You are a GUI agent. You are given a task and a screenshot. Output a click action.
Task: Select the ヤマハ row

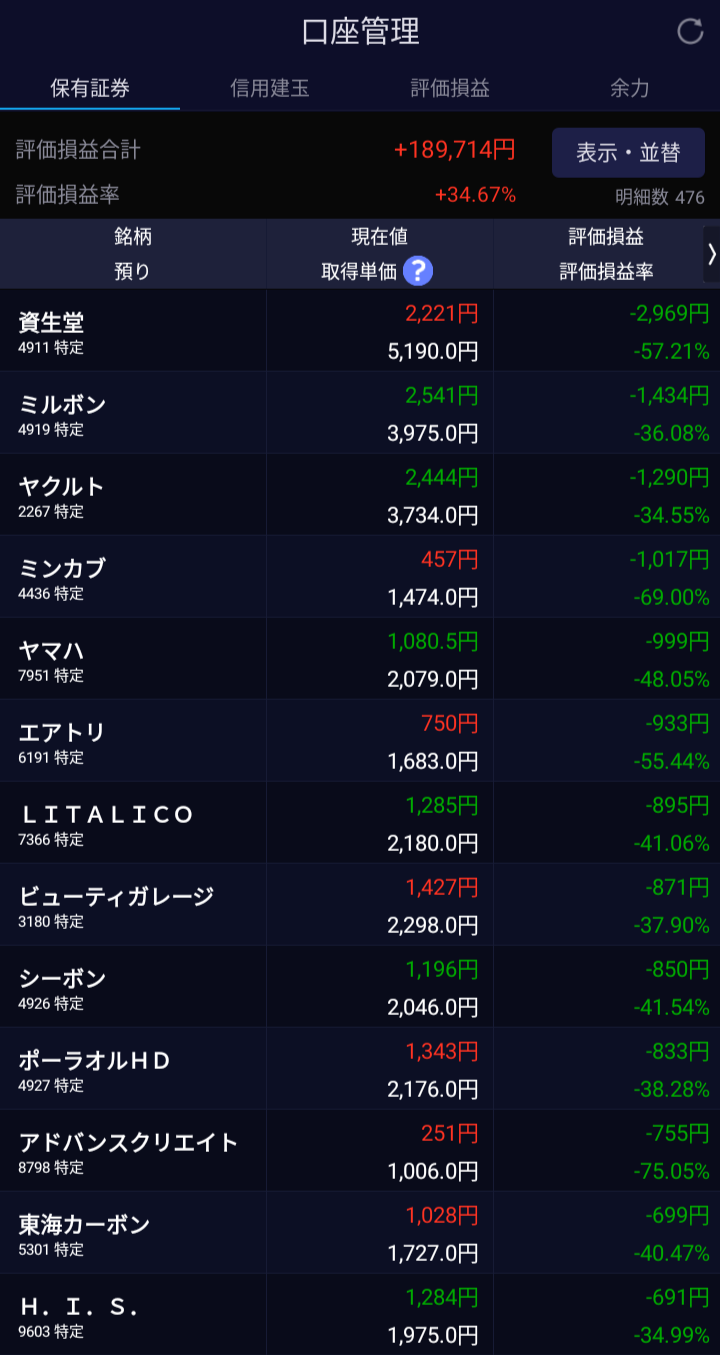click(x=360, y=659)
